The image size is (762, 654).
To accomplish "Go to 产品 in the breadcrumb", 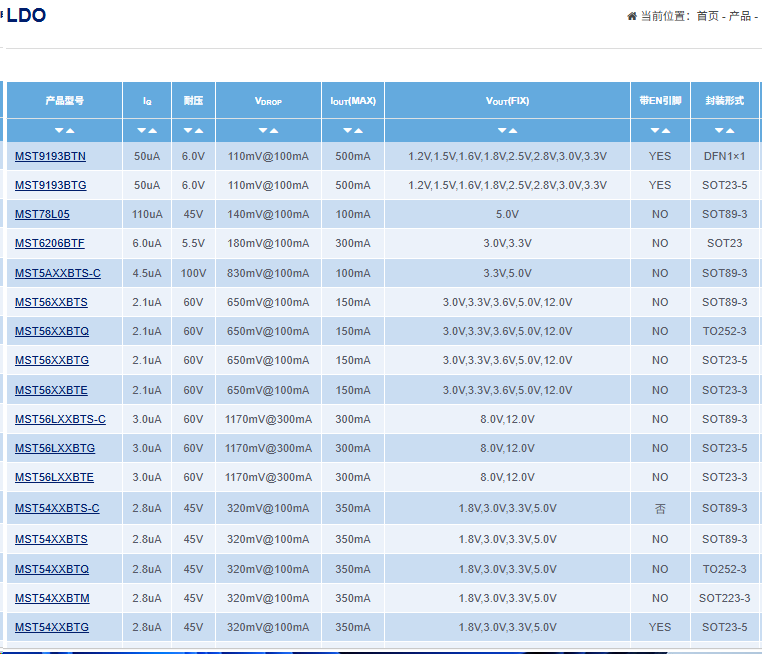I will pyautogui.click(x=740, y=16).
